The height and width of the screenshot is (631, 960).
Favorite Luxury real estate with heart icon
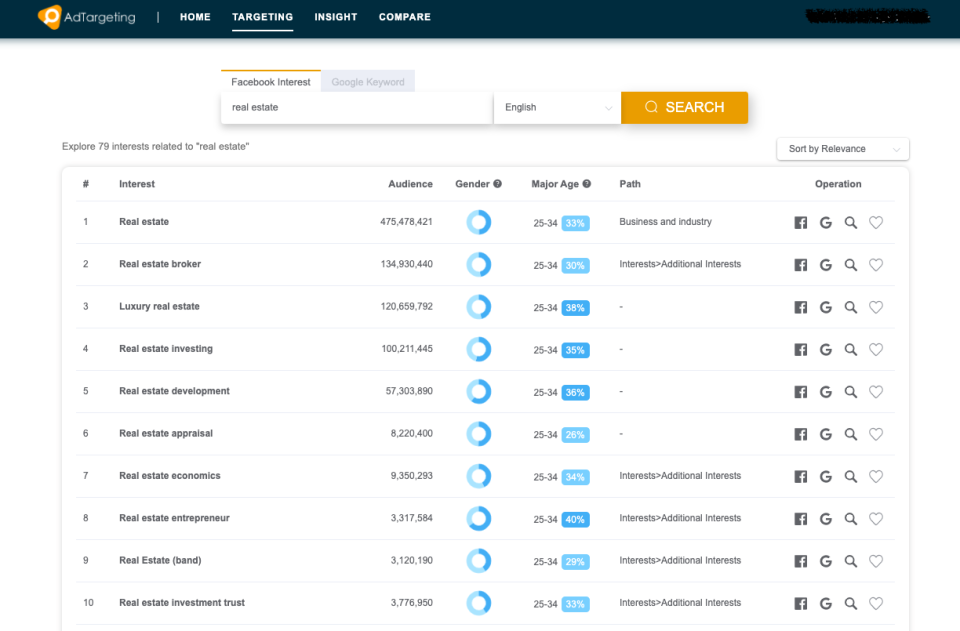(x=876, y=307)
